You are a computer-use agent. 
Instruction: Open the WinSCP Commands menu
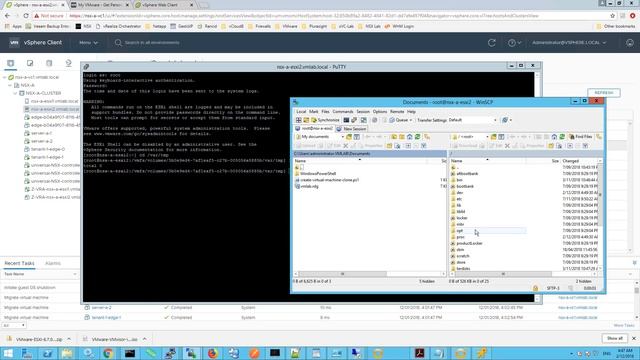pos(343,111)
